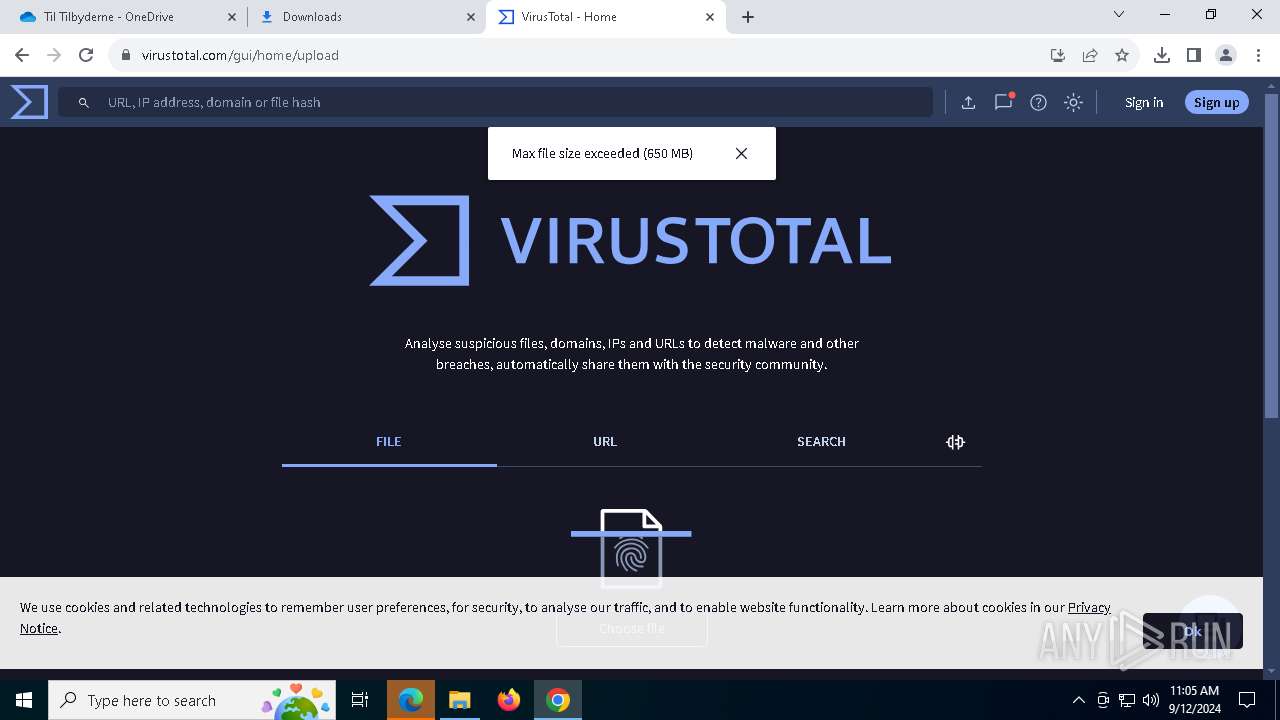The width and height of the screenshot is (1280, 720).
Task: Close the VirusTotal - Home tab
Action: tap(710, 17)
